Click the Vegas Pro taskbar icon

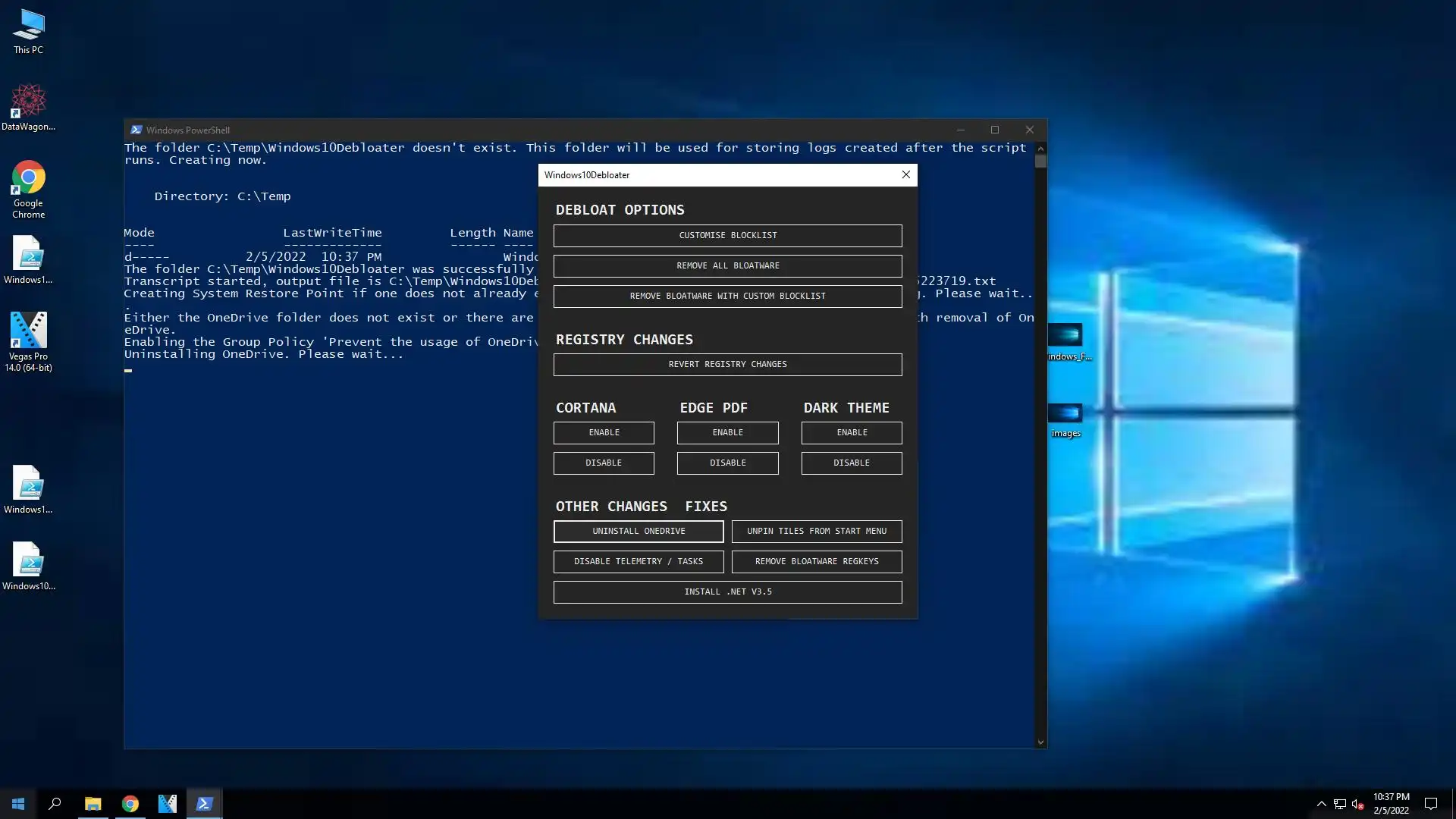coord(167,804)
